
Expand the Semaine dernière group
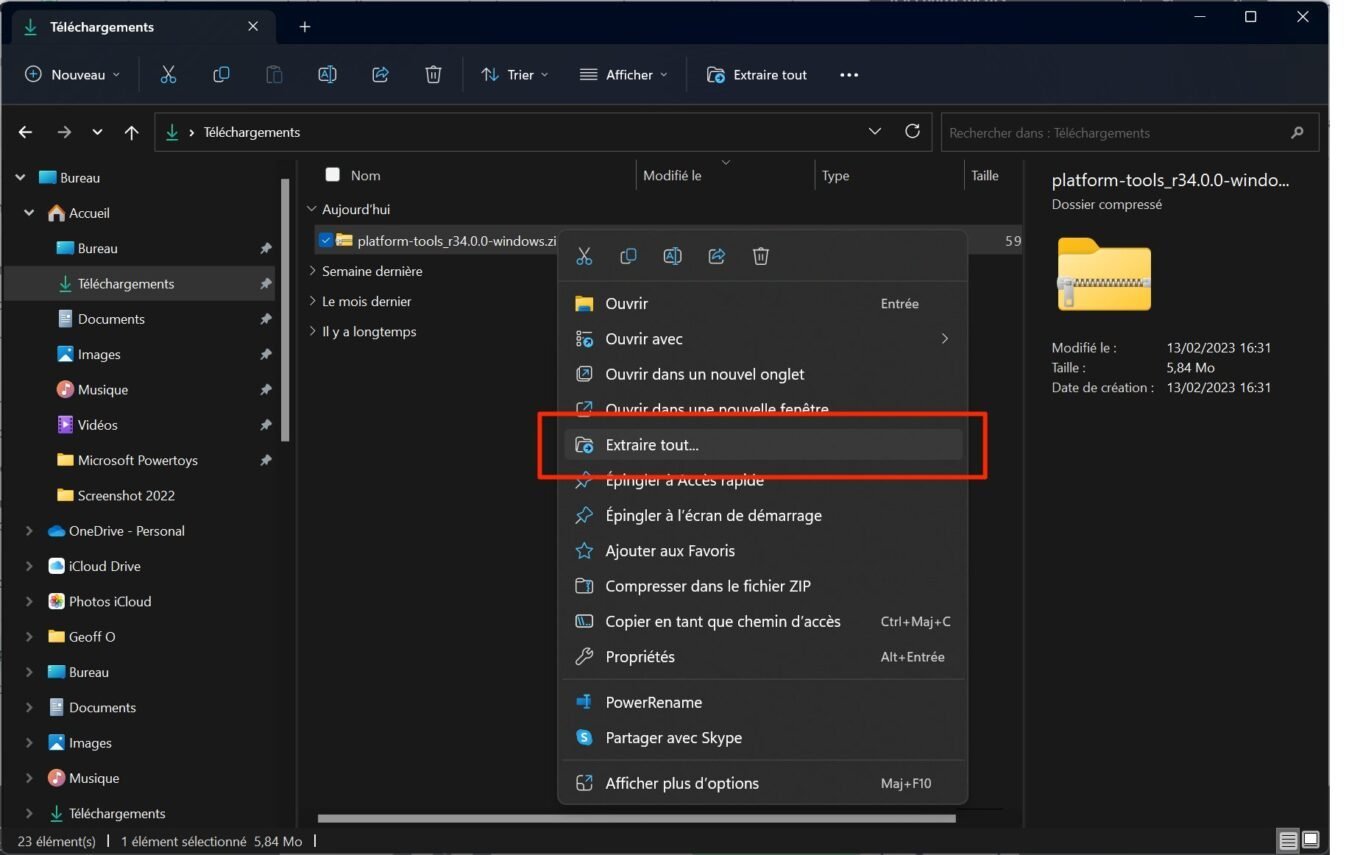[312, 271]
